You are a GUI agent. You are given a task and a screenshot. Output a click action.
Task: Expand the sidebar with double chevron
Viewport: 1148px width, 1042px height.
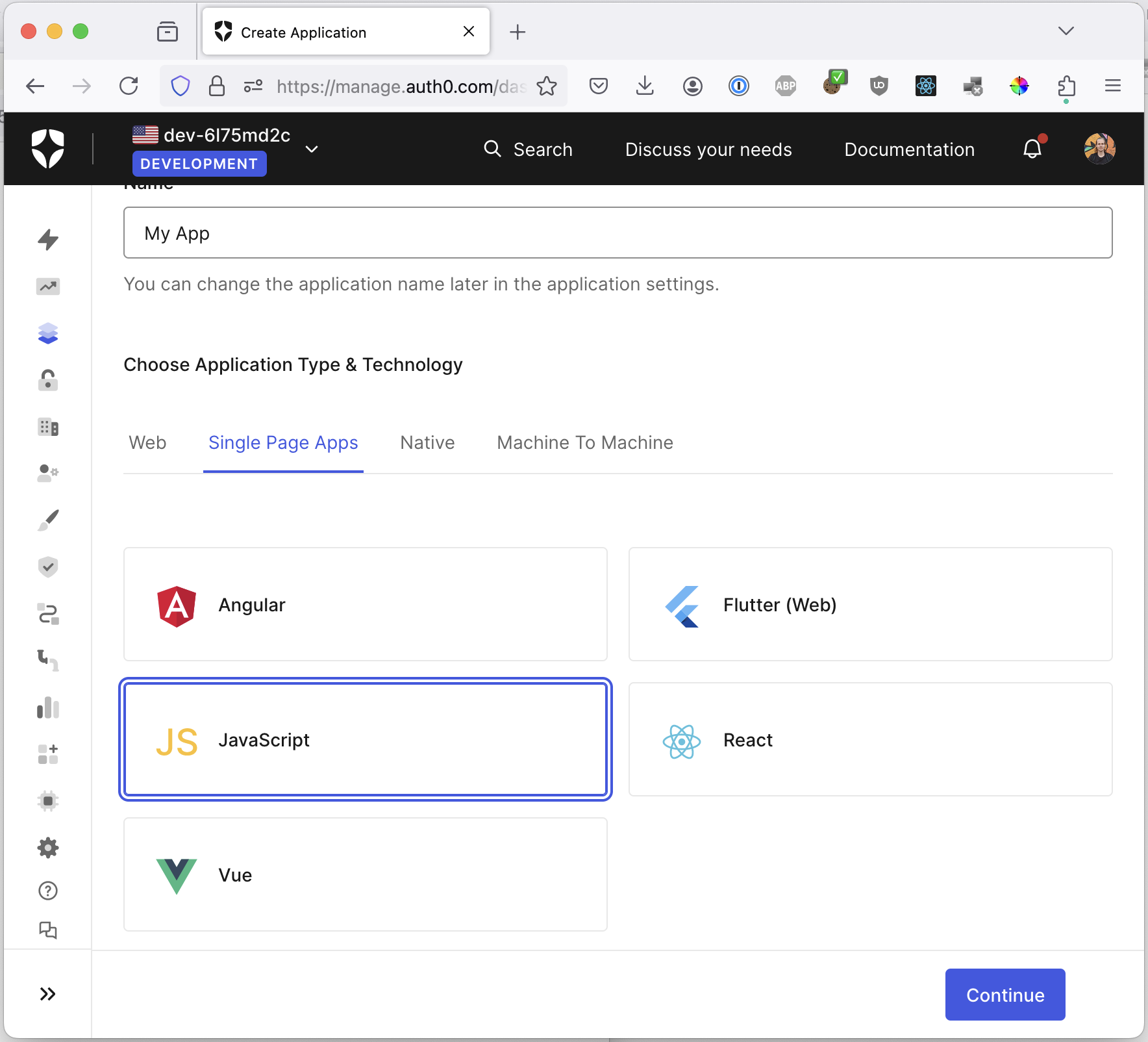click(x=47, y=994)
